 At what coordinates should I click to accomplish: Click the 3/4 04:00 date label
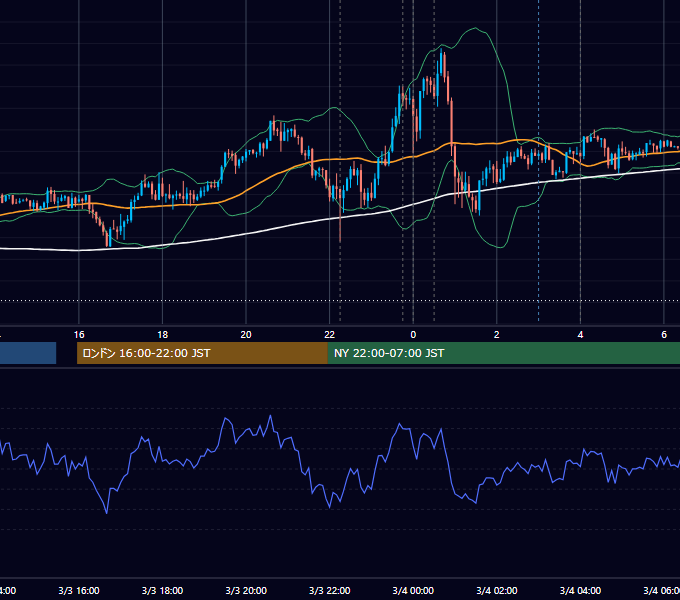pyautogui.click(x=580, y=590)
